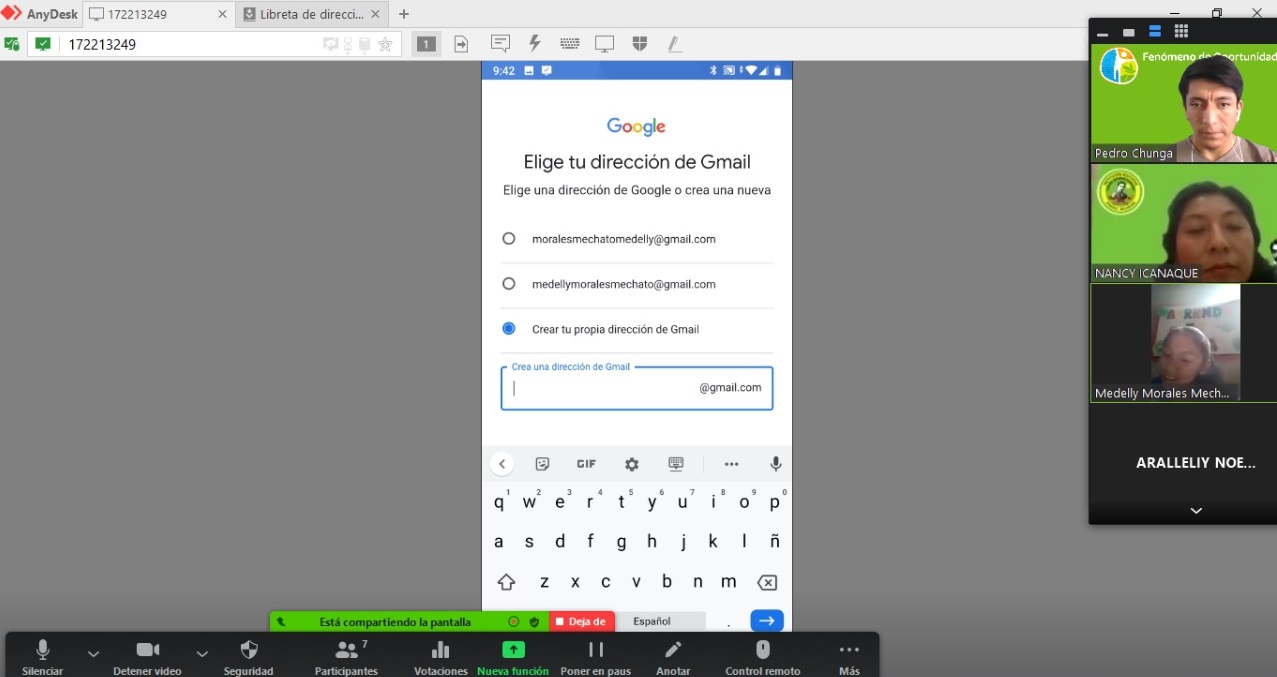Click the 'Crea una dirección de Gmail' field

pyautogui.click(x=600, y=388)
